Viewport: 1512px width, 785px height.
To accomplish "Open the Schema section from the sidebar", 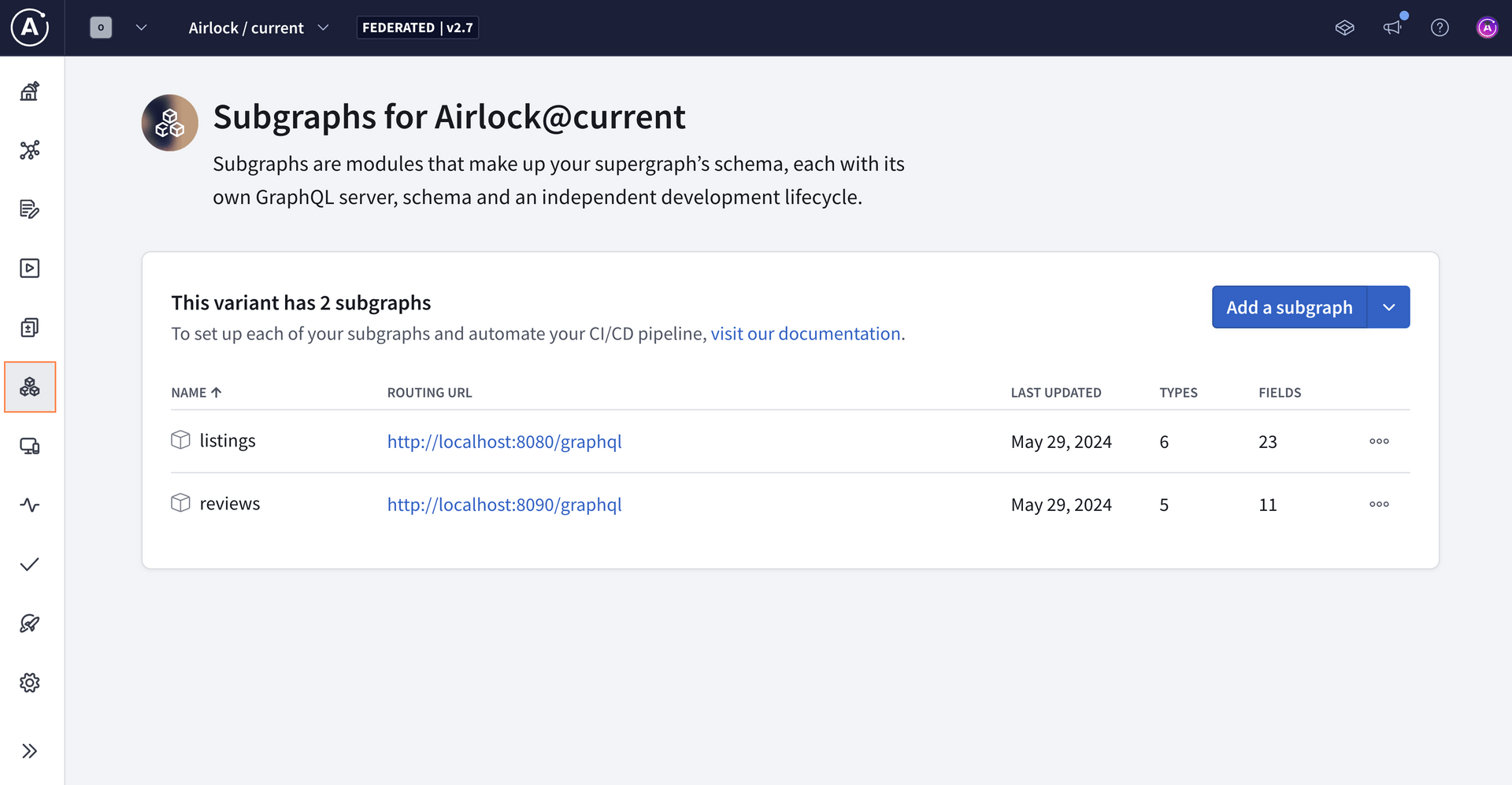I will pyautogui.click(x=30, y=150).
